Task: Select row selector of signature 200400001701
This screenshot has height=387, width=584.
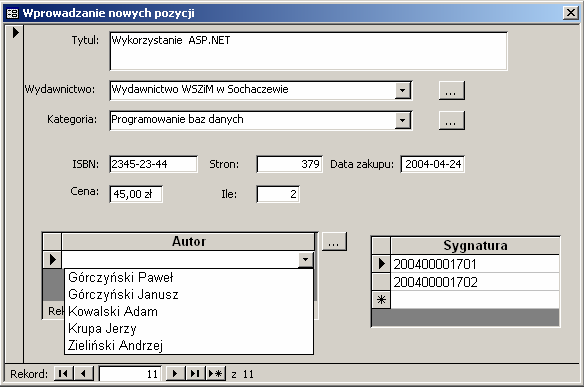Action: click(381, 264)
